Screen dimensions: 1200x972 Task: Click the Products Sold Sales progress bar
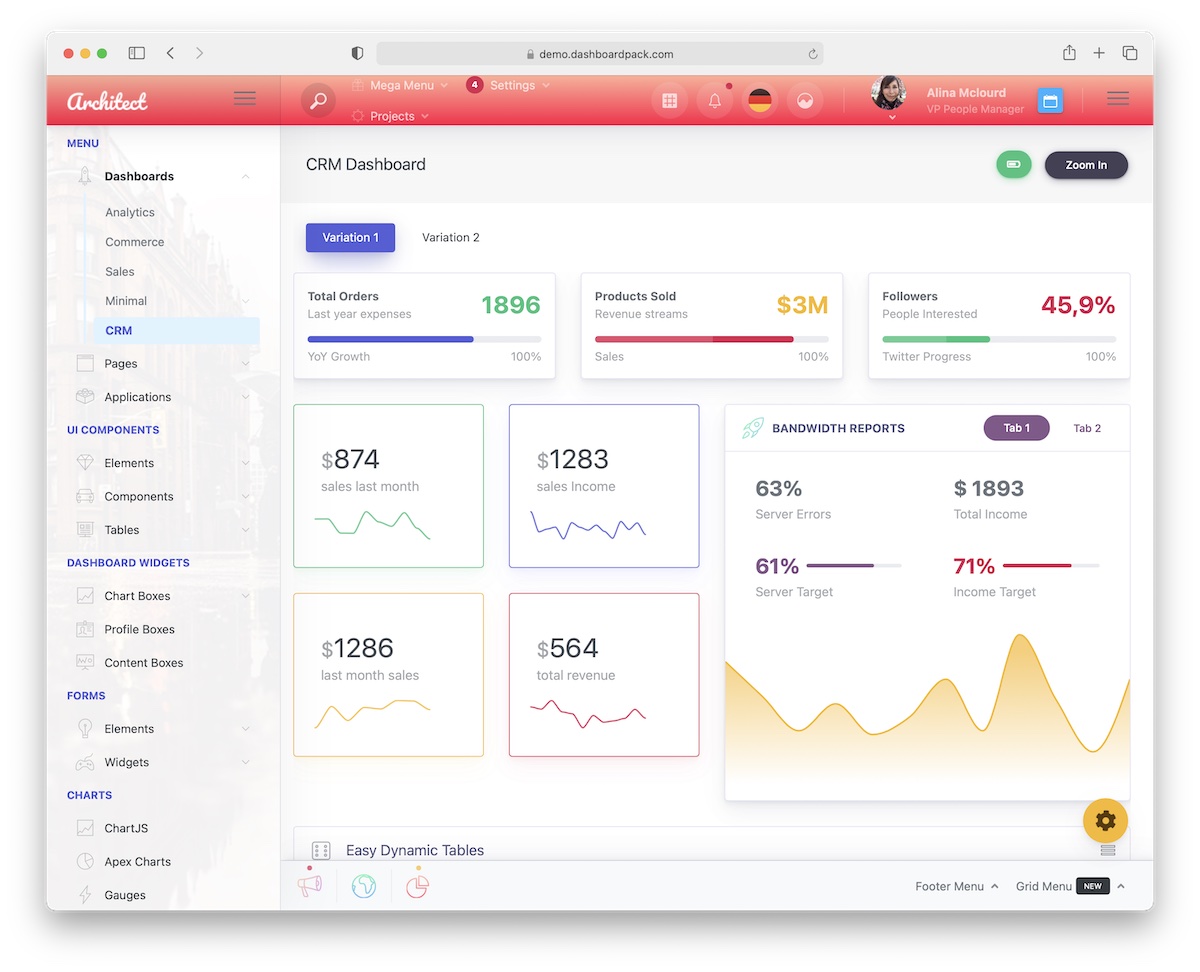tap(712, 339)
